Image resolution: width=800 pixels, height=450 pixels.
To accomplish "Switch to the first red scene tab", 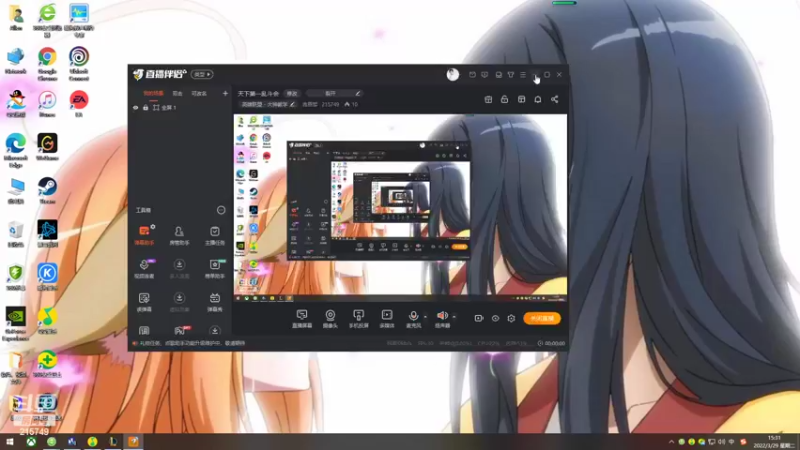I will [x=153, y=93].
